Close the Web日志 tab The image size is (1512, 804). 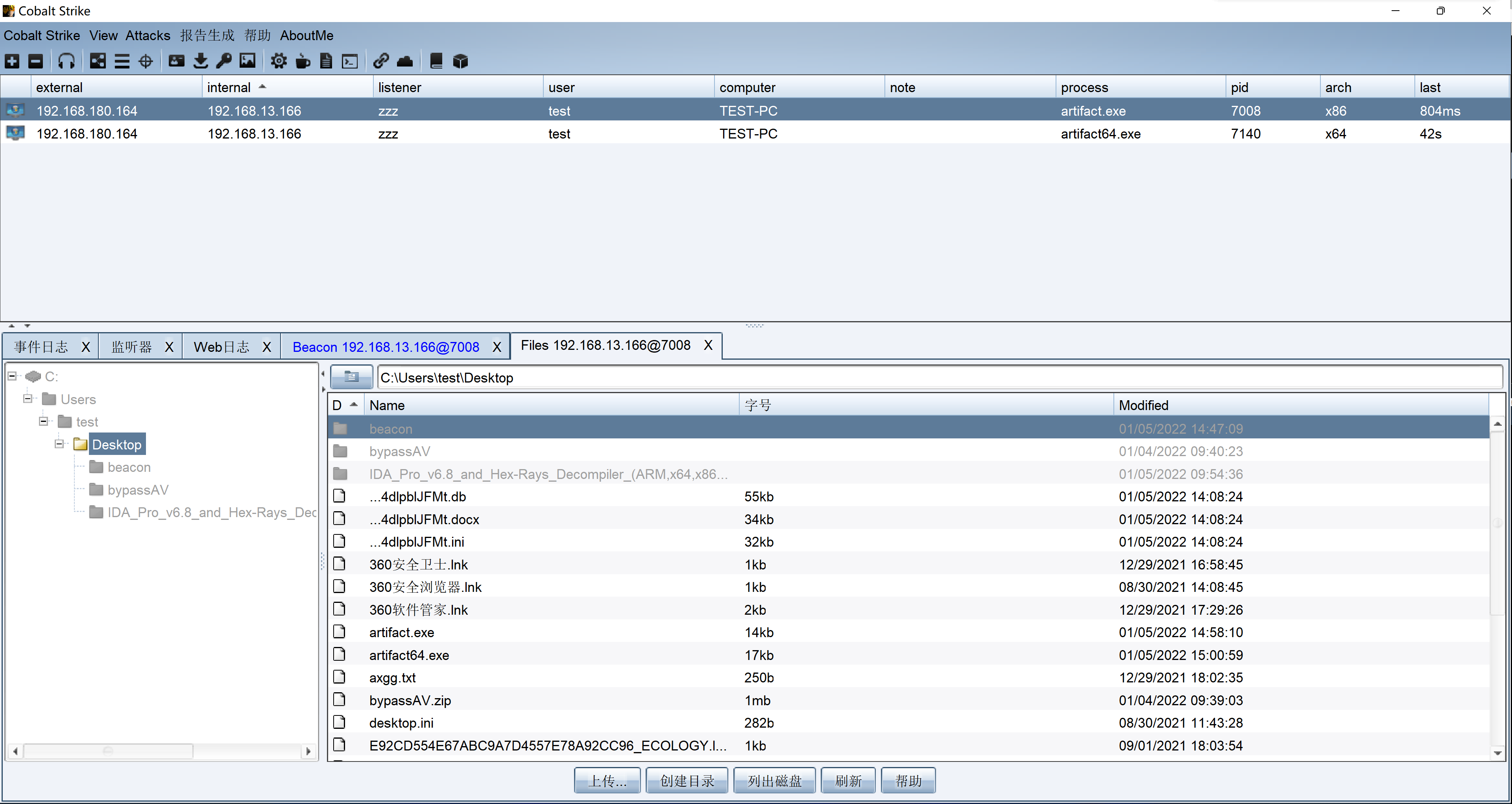point(266,346)
